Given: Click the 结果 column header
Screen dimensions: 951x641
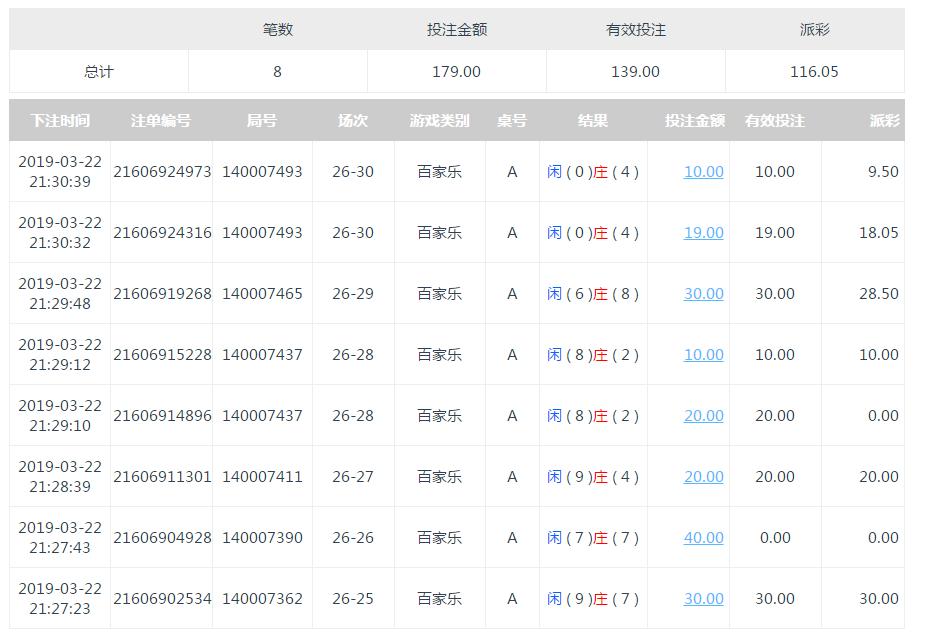Looking at the screenshot, I should coord(593,121).
